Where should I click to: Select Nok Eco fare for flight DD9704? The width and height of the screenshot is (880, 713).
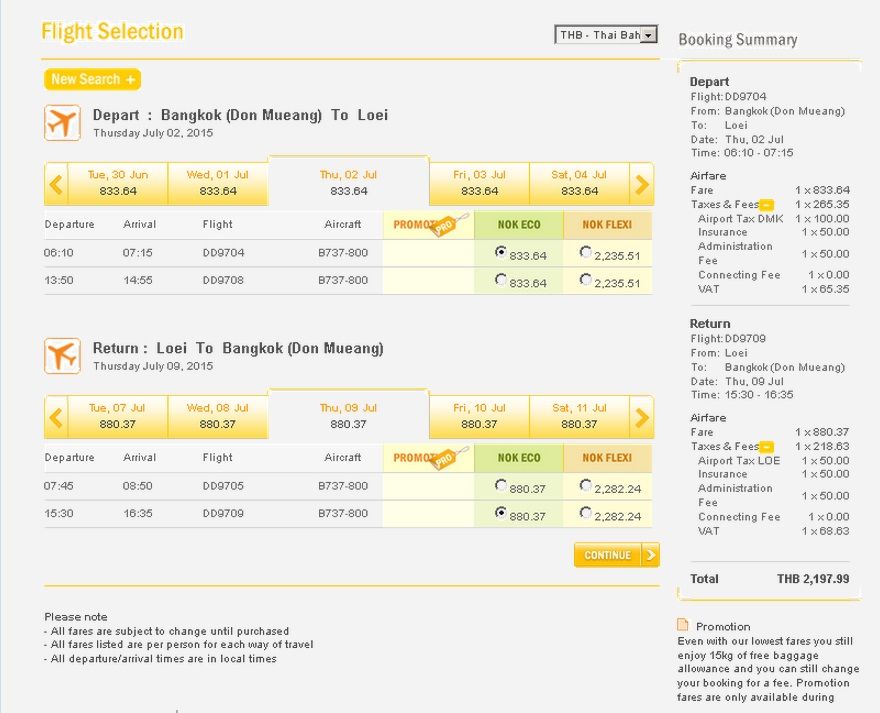501,252
